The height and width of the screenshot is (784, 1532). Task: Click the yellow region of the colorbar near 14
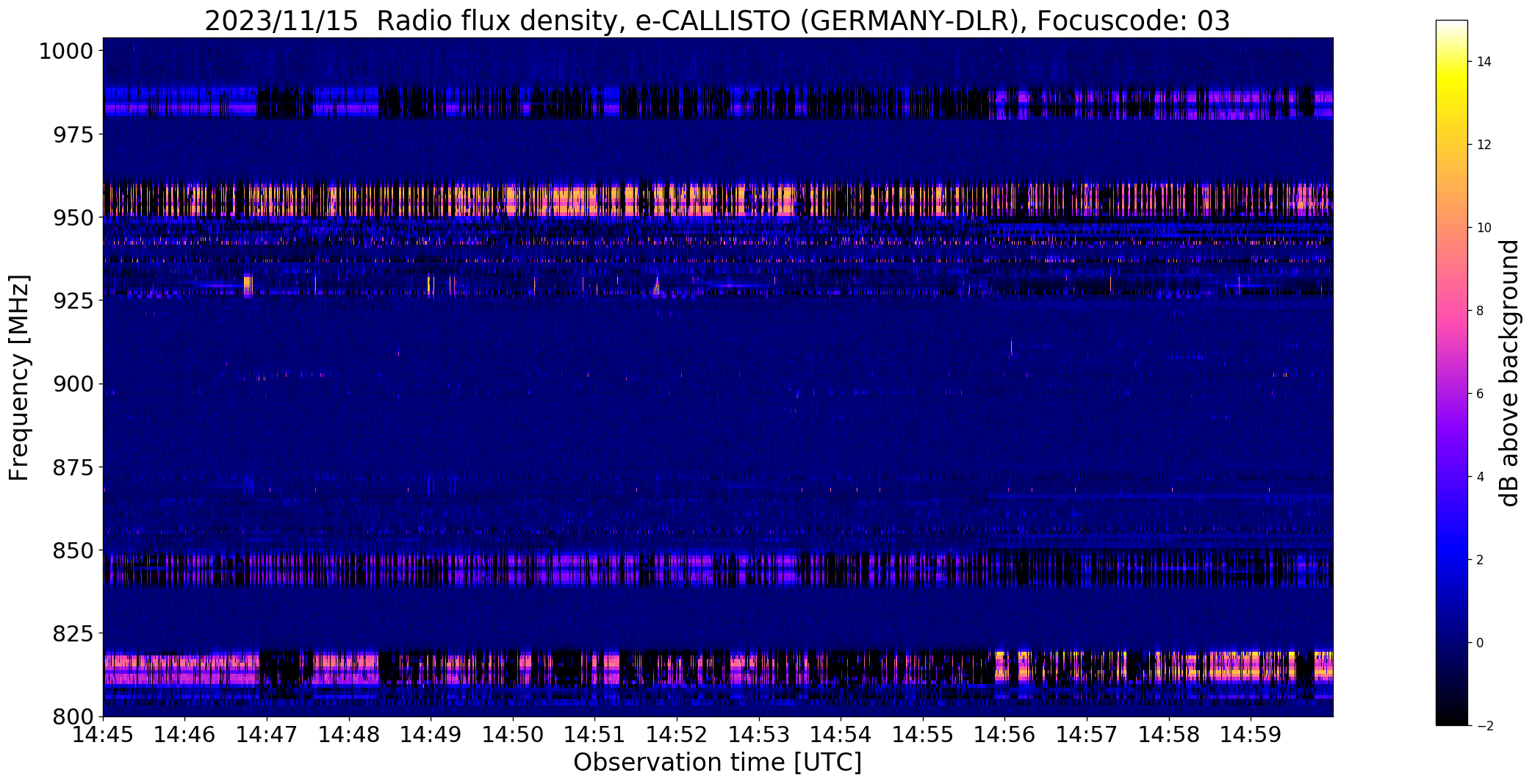coord(1451,62)
